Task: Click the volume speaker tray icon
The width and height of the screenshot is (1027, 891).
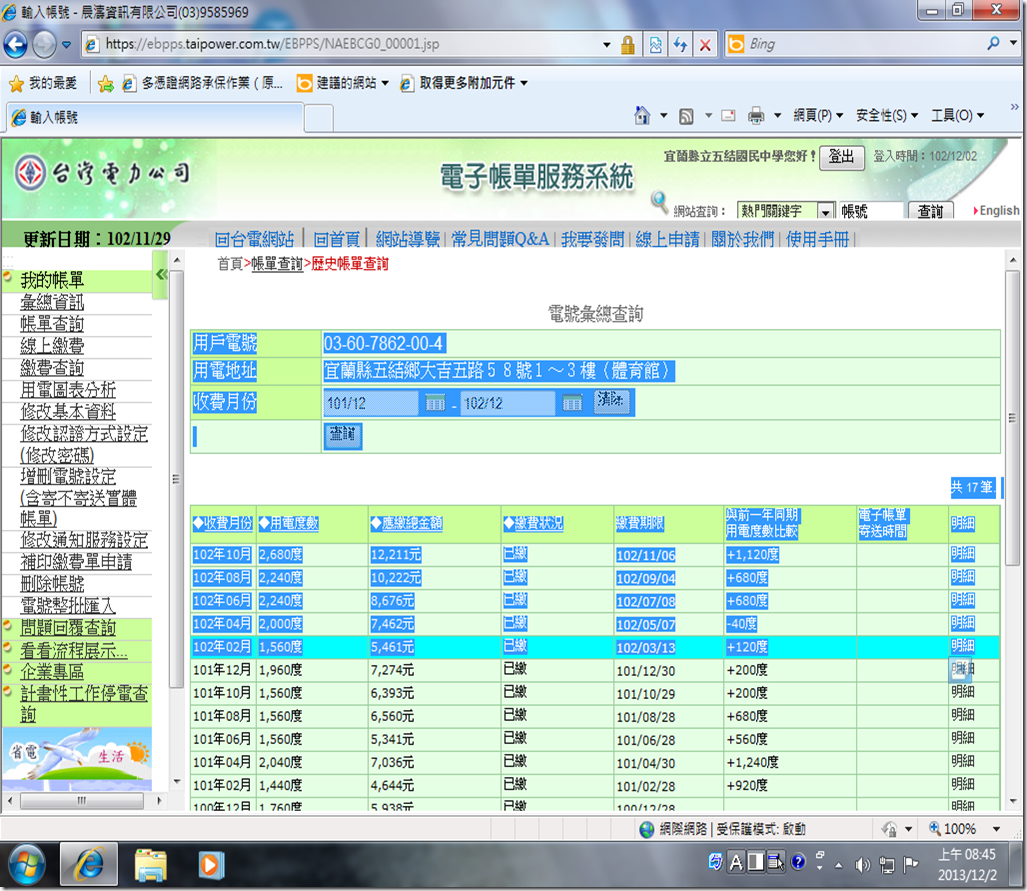Action: (x=862, y=865)
